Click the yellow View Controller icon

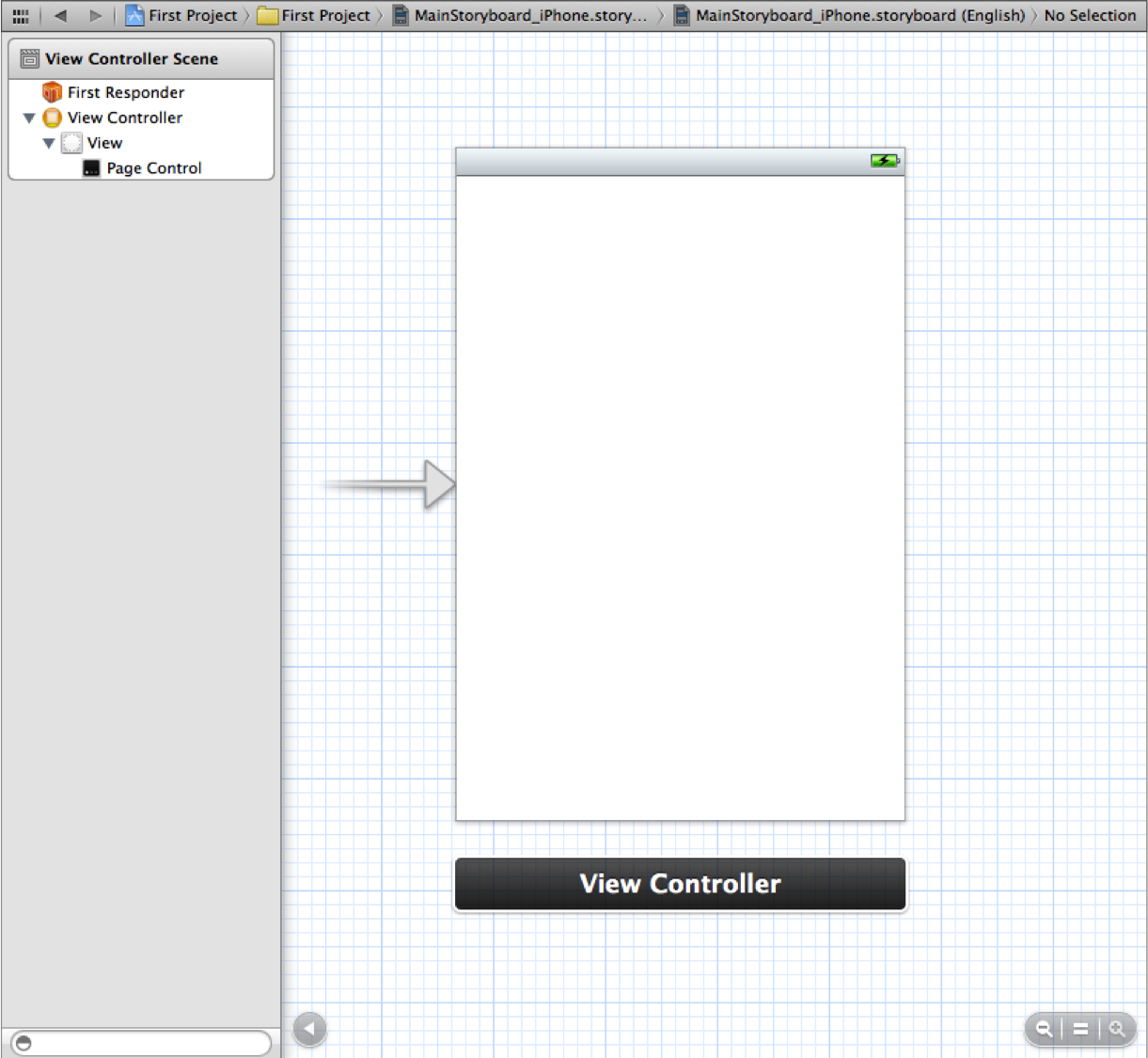coord(53,118)
